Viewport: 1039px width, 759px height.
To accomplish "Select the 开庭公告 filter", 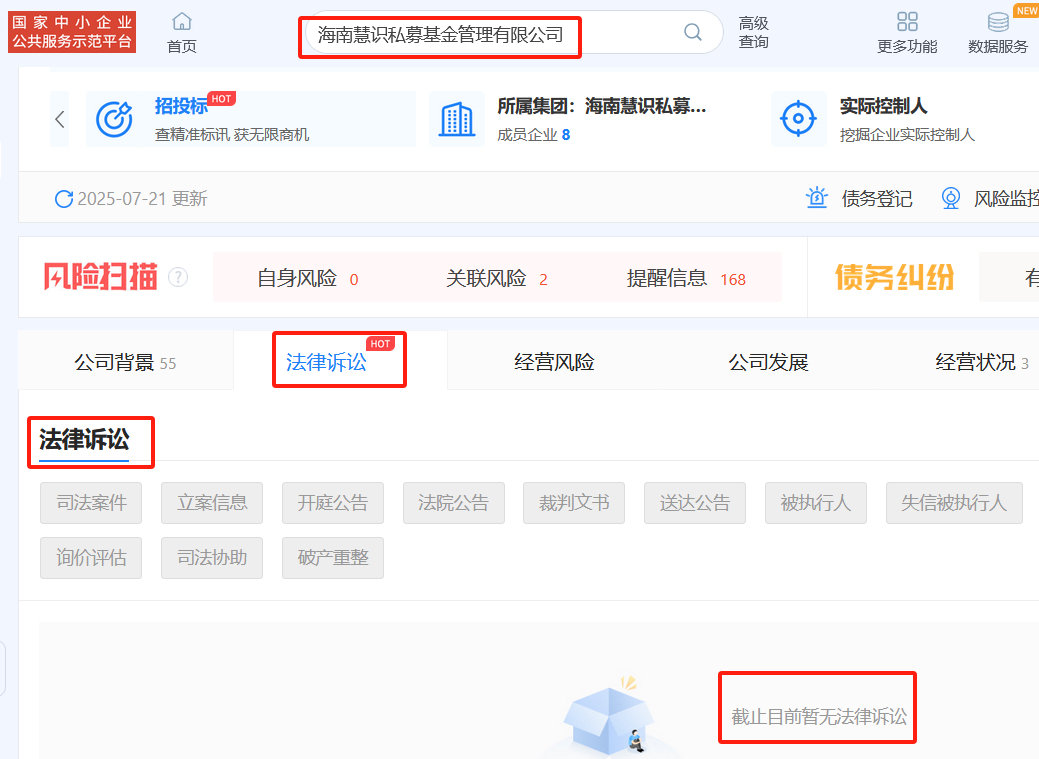I will [333, 503].
